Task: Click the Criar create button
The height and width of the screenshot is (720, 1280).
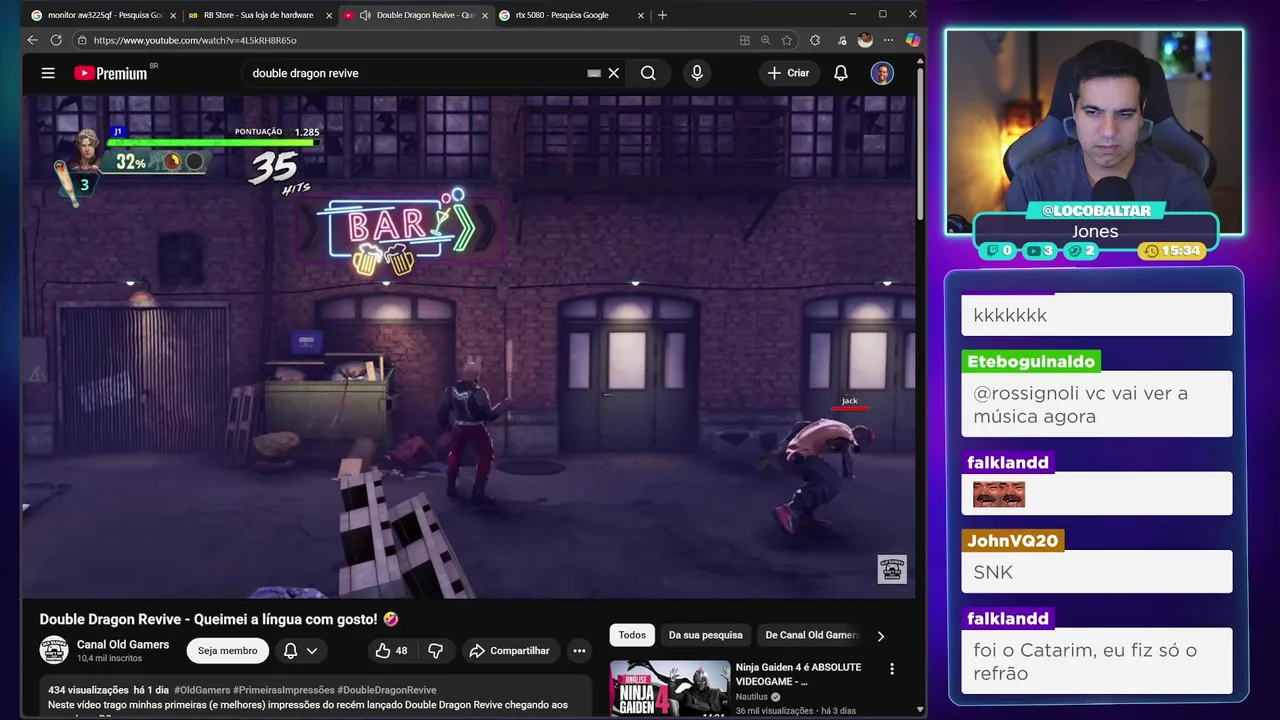Action: coord(788,73)
